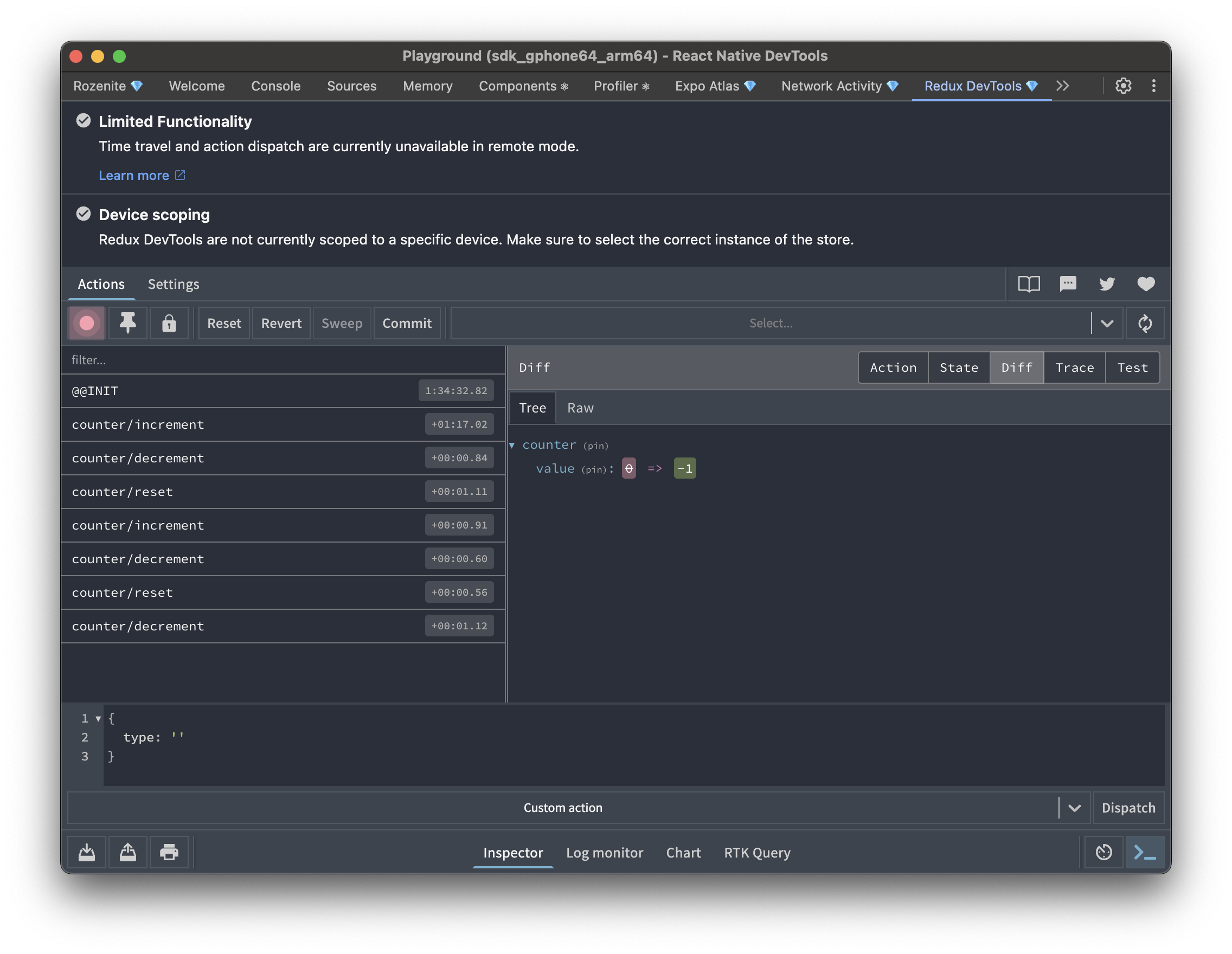Open the DevTools settings gear
Screen dimensions: 1232x954
[x=1122, y=86]
